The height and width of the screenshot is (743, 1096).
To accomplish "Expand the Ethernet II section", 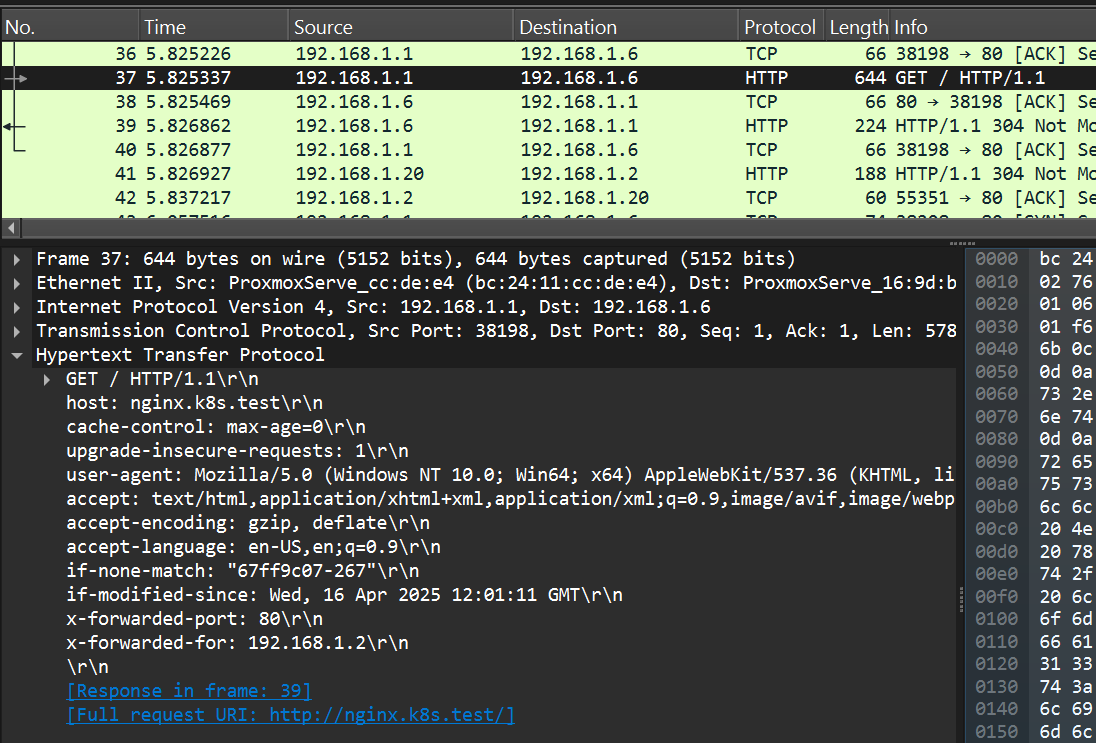I will pos(18,283).
